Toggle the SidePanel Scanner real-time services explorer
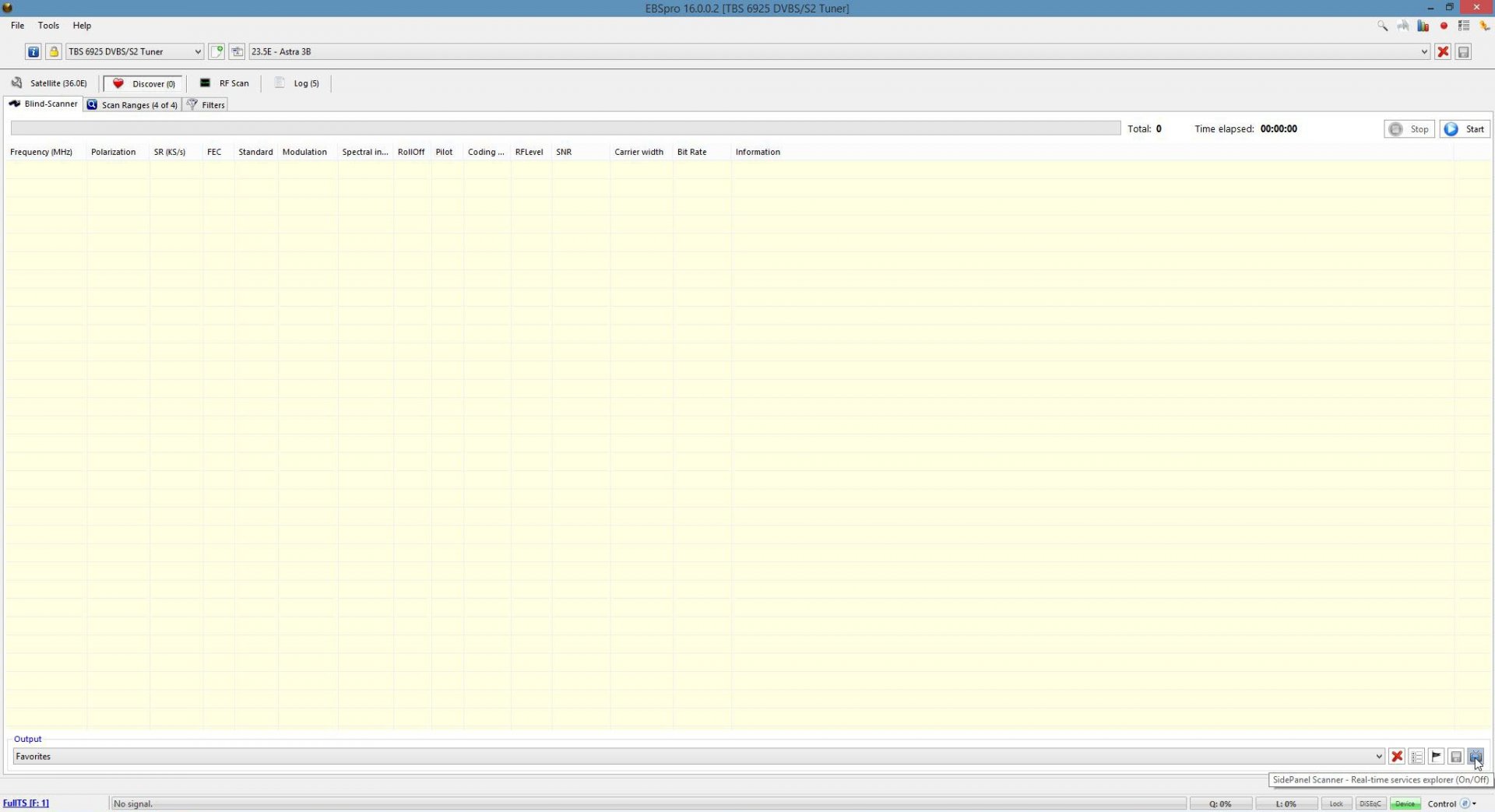 click(1476, 756)
